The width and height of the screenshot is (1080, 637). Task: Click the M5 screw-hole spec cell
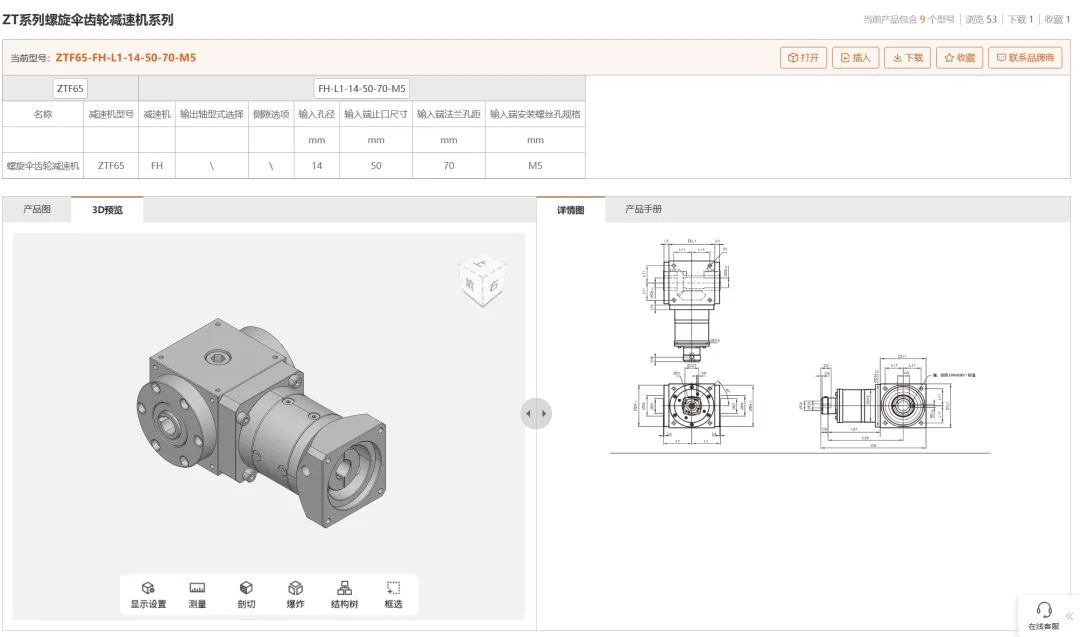pyautogui.click(x=535, y=166)
